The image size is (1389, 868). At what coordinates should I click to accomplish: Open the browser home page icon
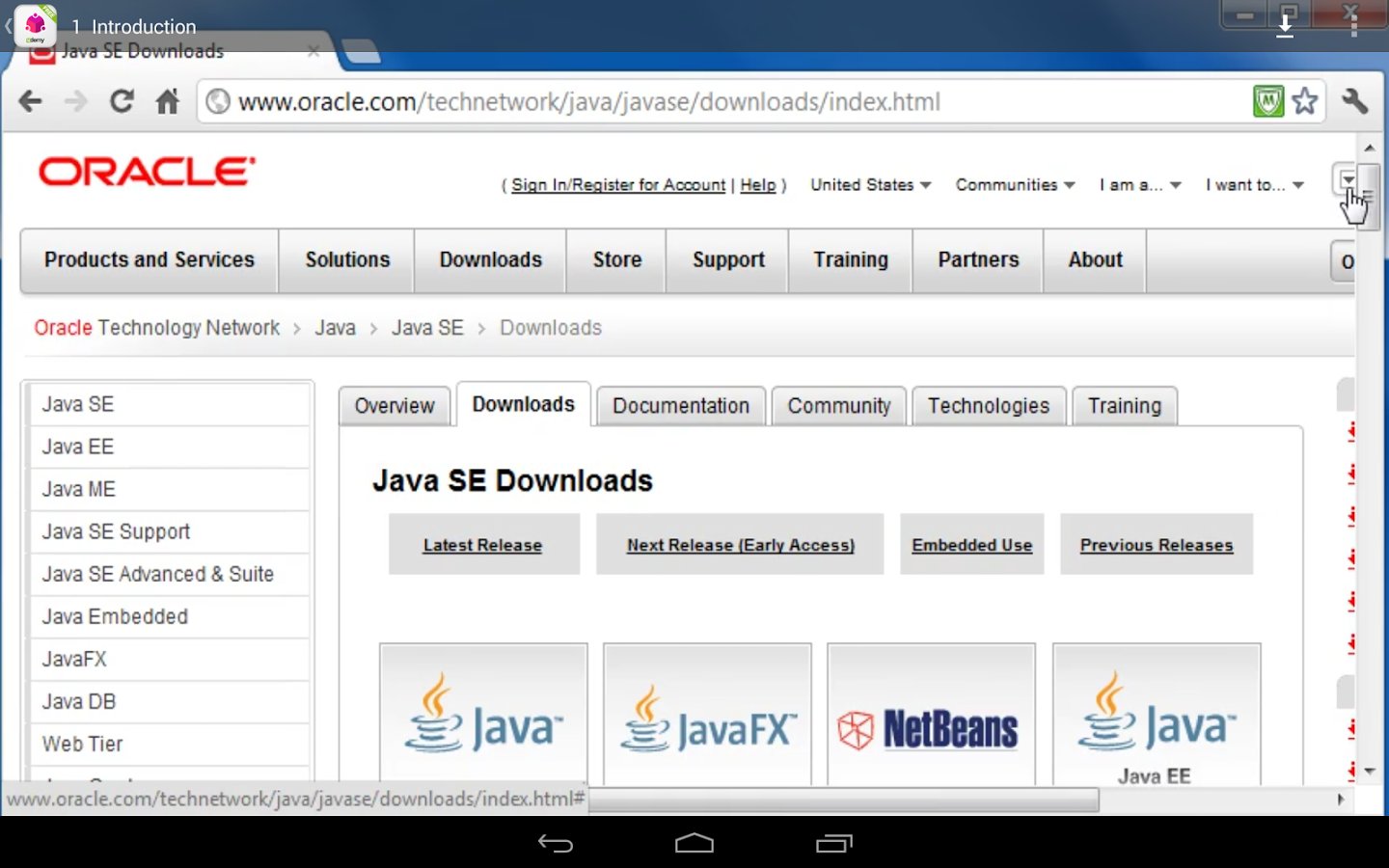pos(168,101)
